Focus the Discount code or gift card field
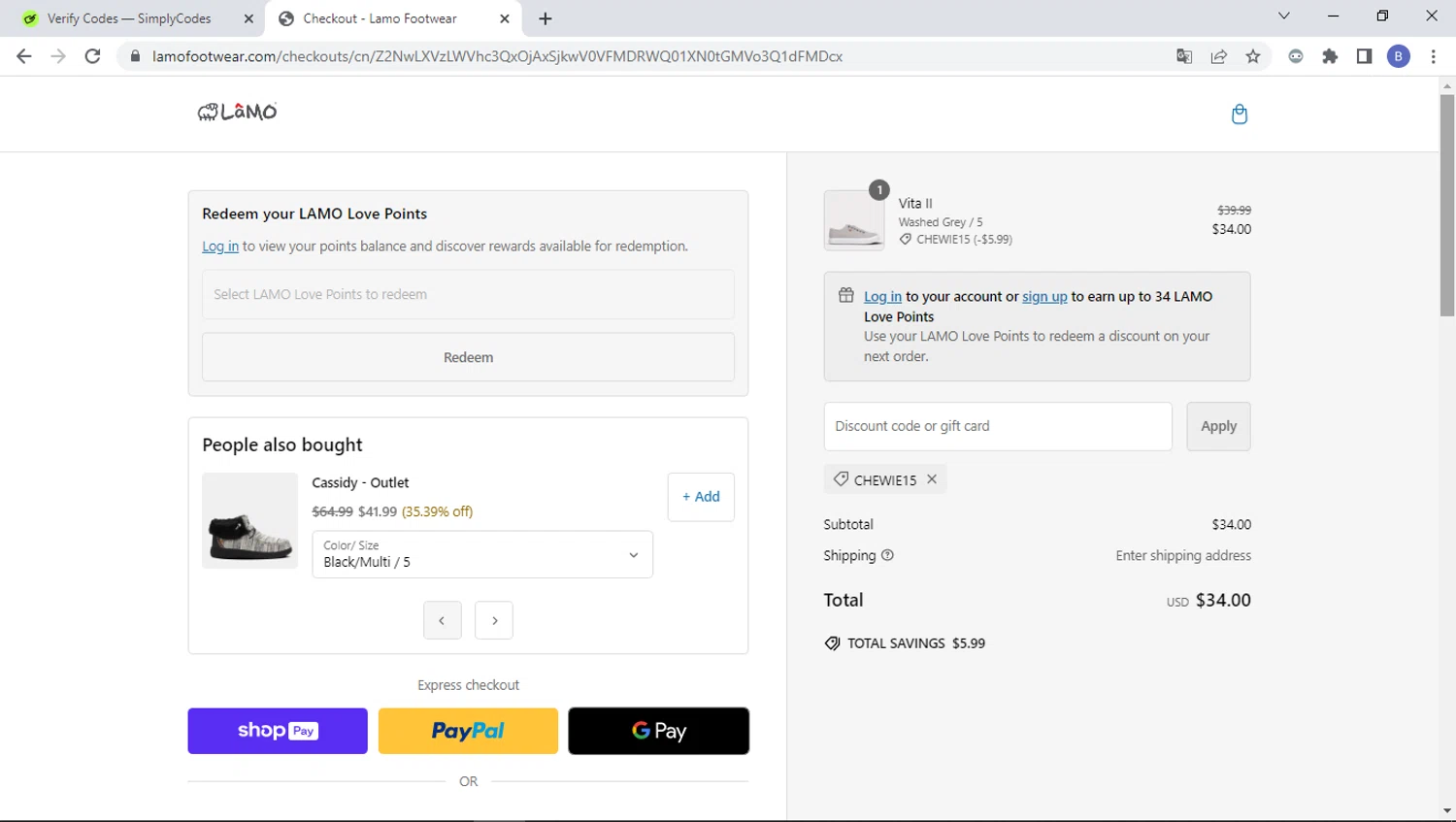The width and height of the screenshot is (1456, 822). click(x=998, y=426)
